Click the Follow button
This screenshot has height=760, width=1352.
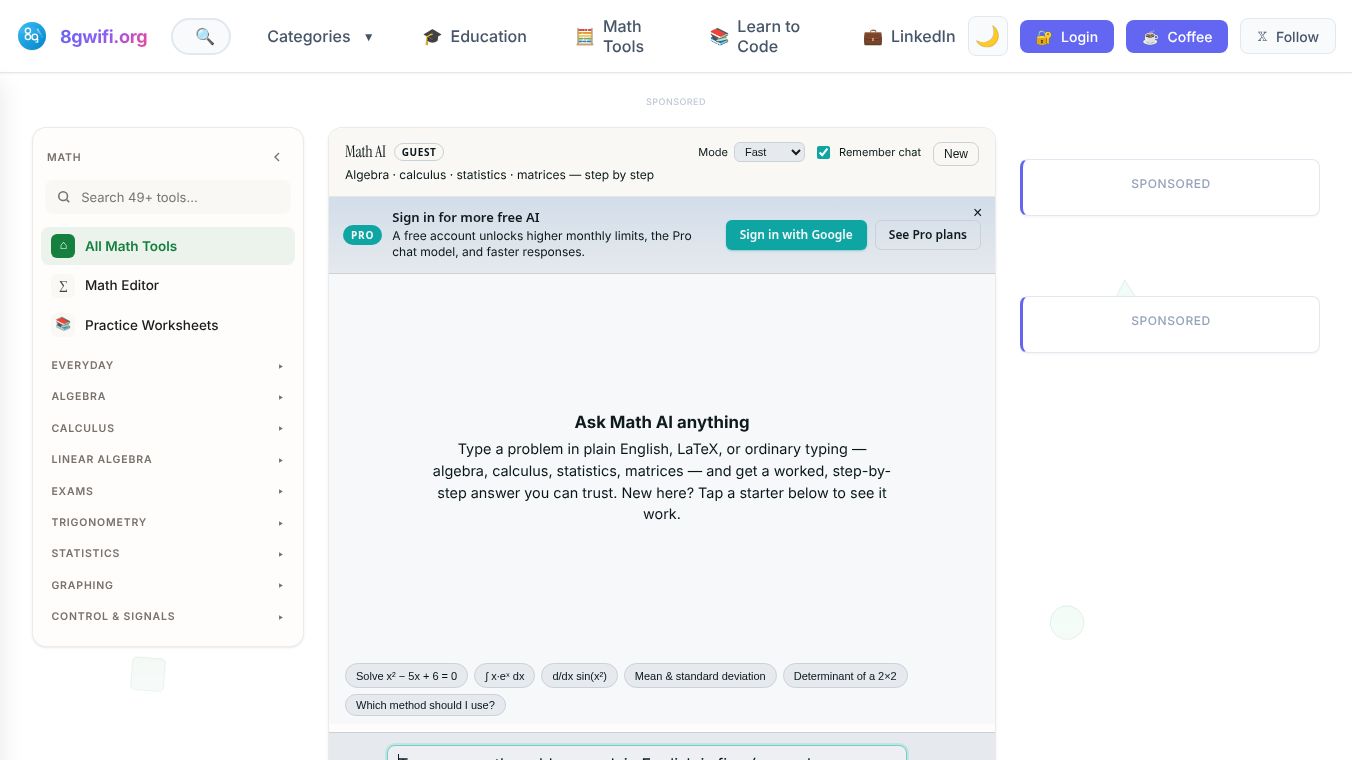(x=1288, y=37)
